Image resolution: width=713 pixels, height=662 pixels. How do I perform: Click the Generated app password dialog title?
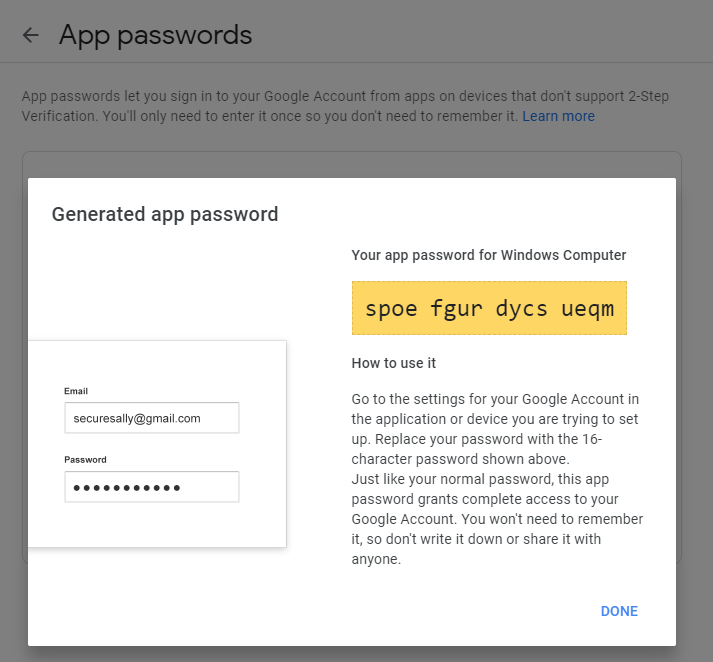coord(165,213)
